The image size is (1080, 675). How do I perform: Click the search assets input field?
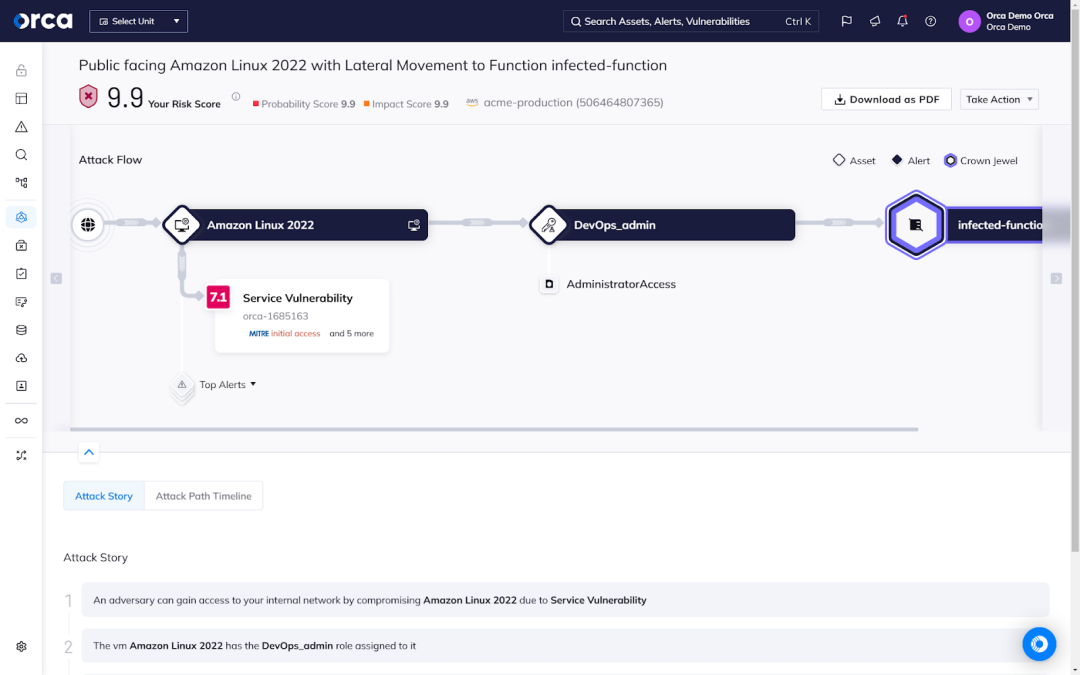691,21
